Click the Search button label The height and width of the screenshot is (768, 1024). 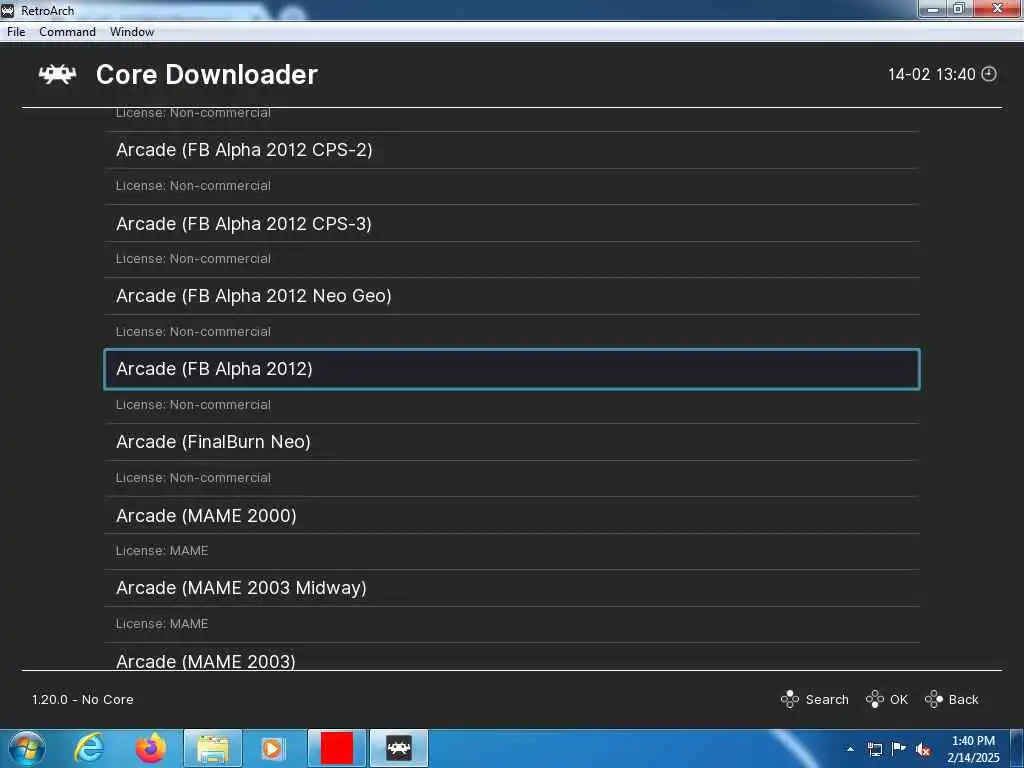[x=827, y=699]
